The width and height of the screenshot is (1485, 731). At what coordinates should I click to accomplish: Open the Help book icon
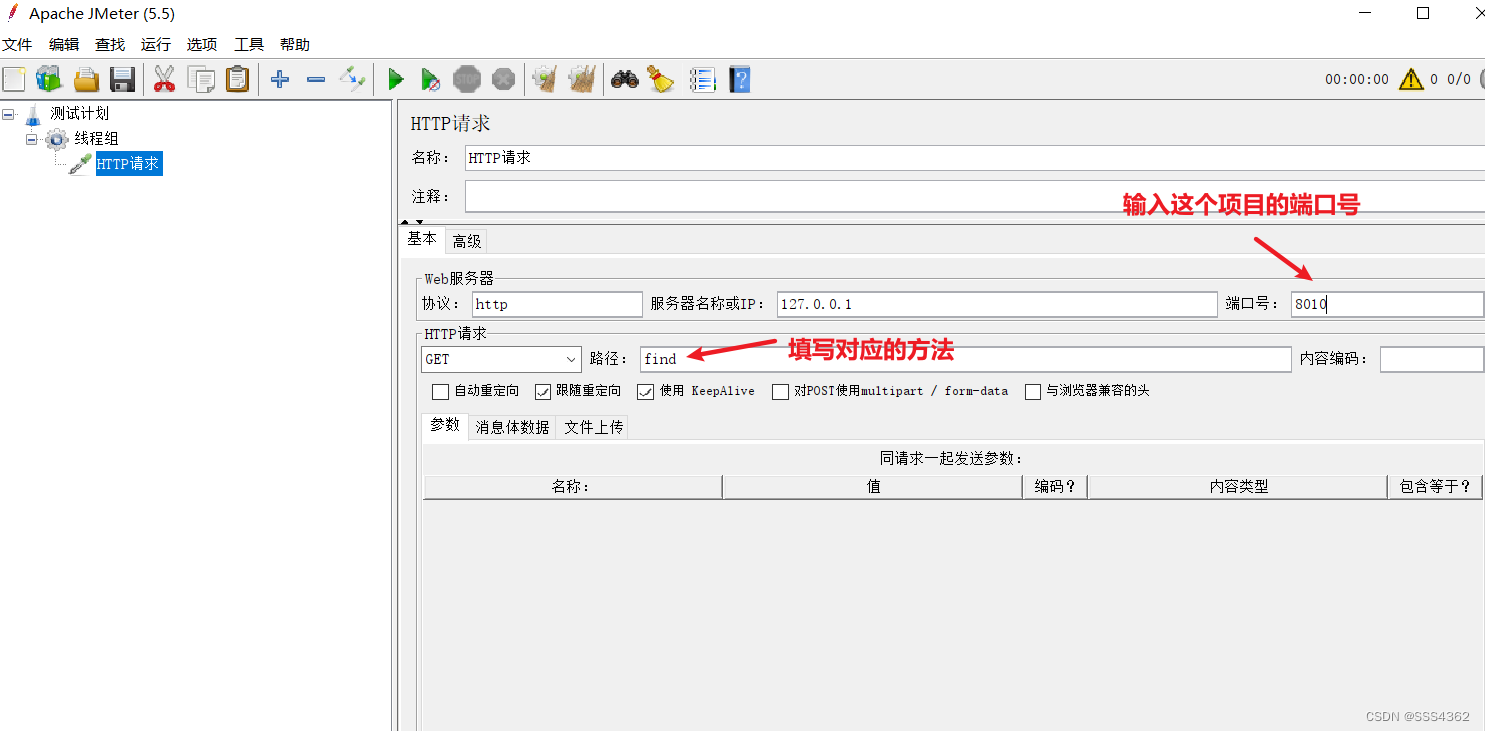(739, 79)
